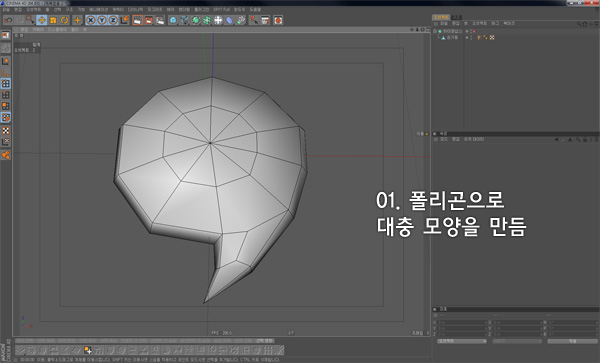This screenshot has width=600, height=363.
Task: Toggle the X axis lock
Action: tap(91, 20)
